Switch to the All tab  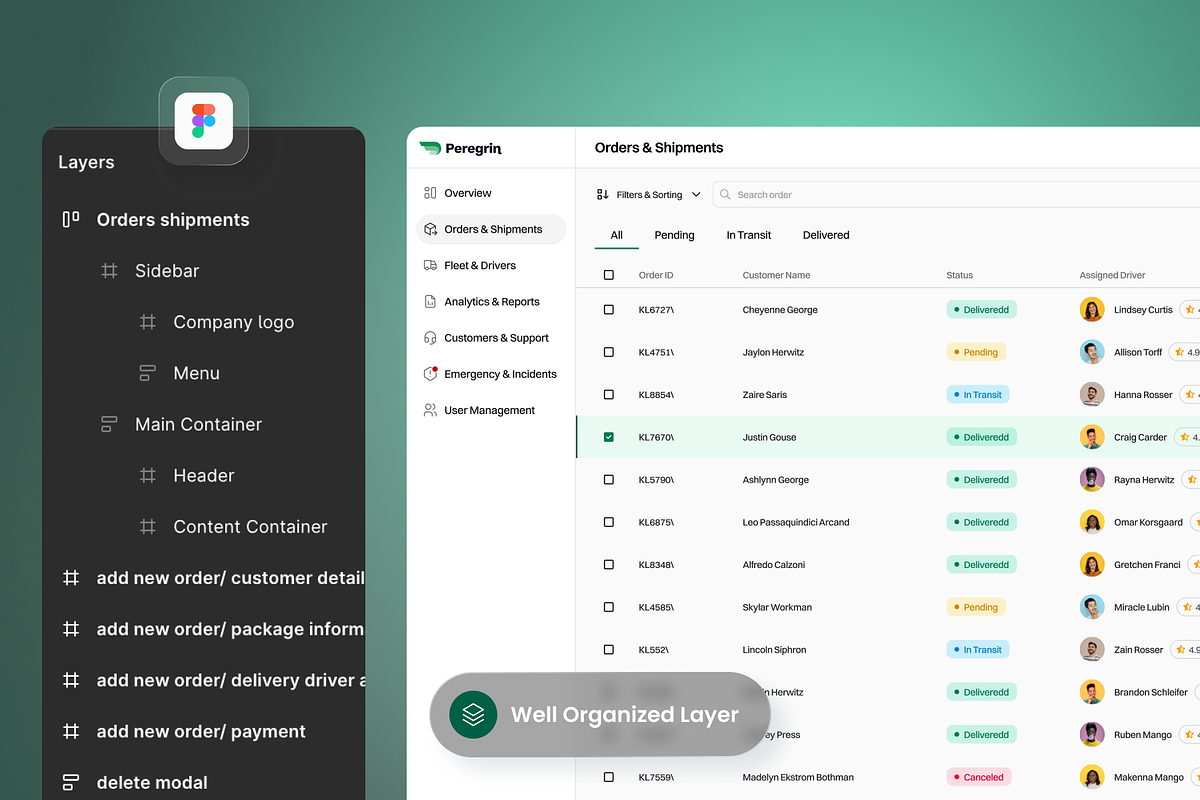[617, 235]
